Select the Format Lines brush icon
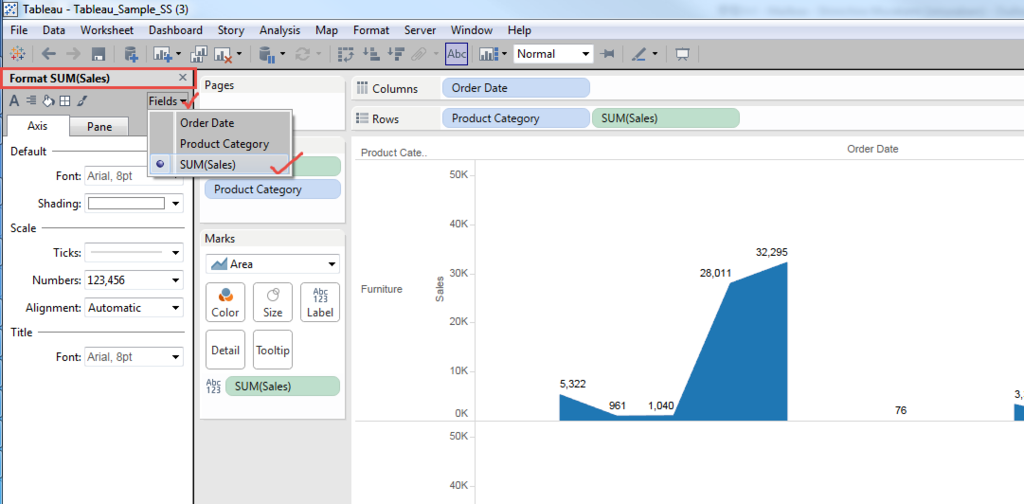 (82, 101)
